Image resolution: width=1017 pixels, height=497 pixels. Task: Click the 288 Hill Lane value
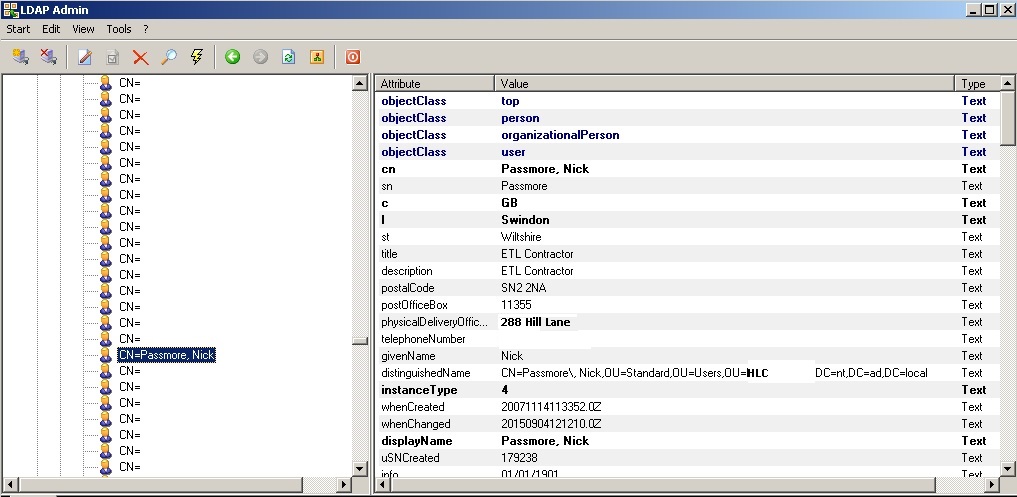coord(535,322)
